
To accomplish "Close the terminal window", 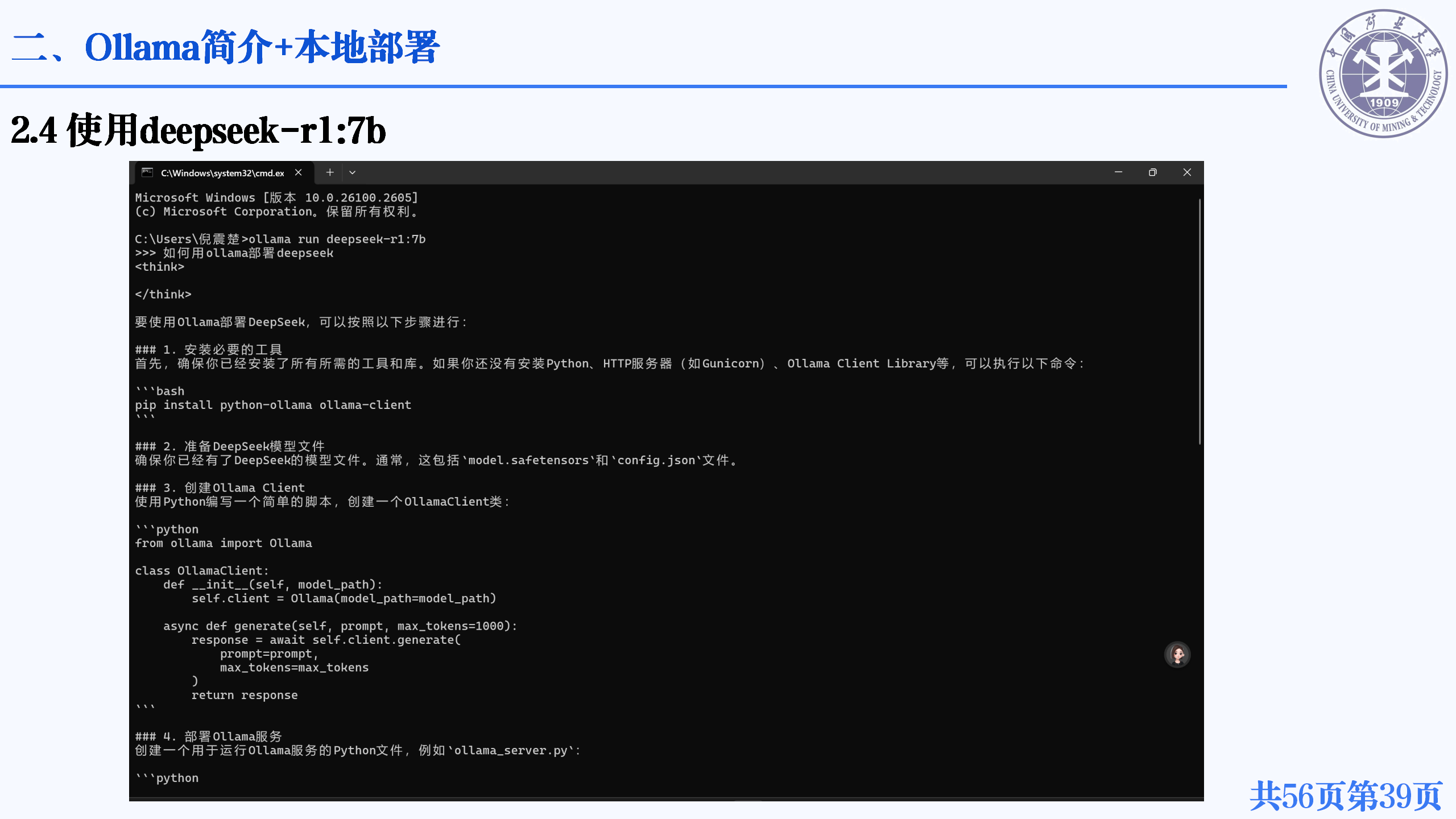I will pos(1187,172).
